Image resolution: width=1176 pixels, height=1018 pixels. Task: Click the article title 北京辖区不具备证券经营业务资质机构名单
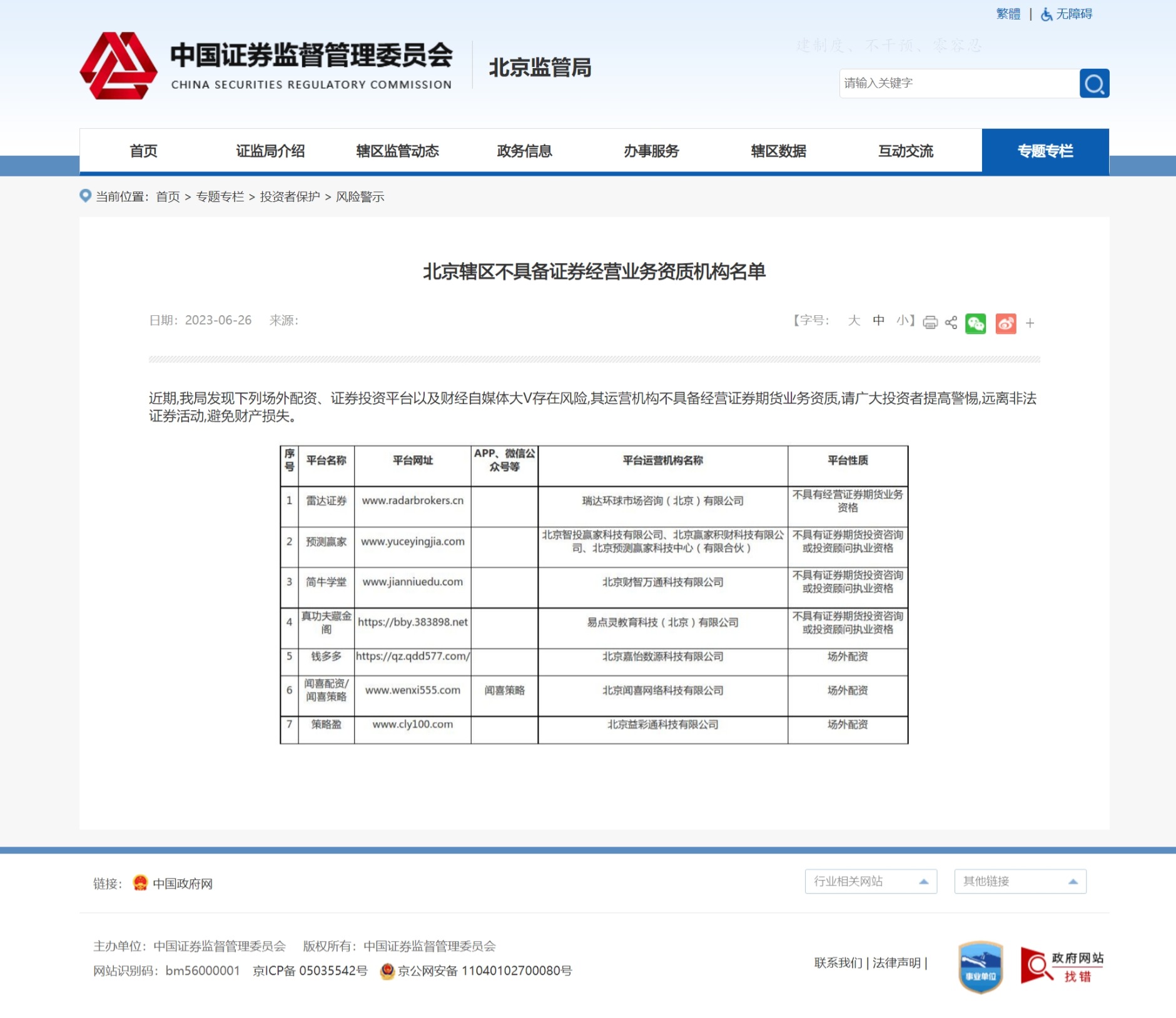click(594, 271)
